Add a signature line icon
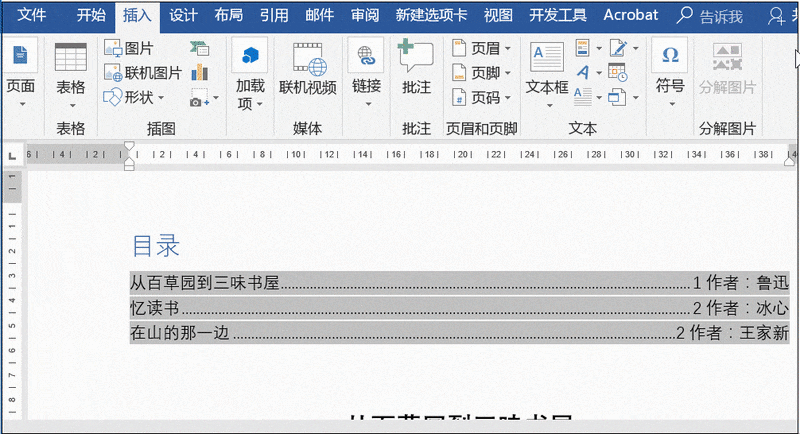The width and height of the screenshot is (800, 434). click(618, 48)
